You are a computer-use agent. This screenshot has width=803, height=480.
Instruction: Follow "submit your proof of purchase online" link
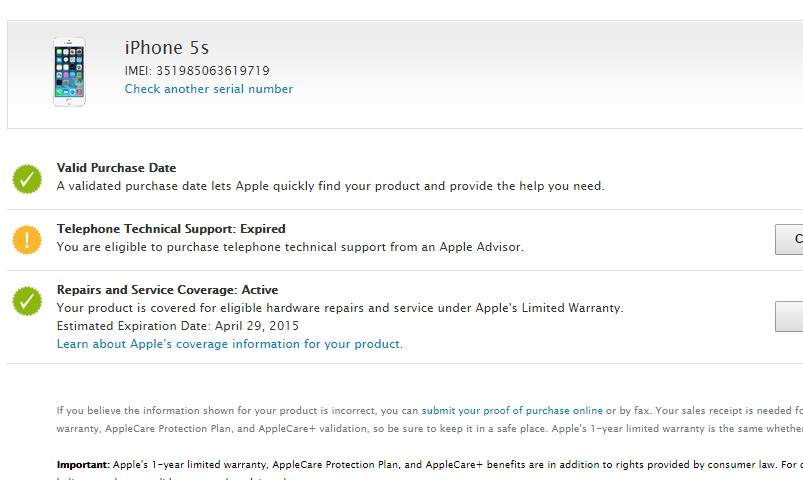click(x=512, y=410)
